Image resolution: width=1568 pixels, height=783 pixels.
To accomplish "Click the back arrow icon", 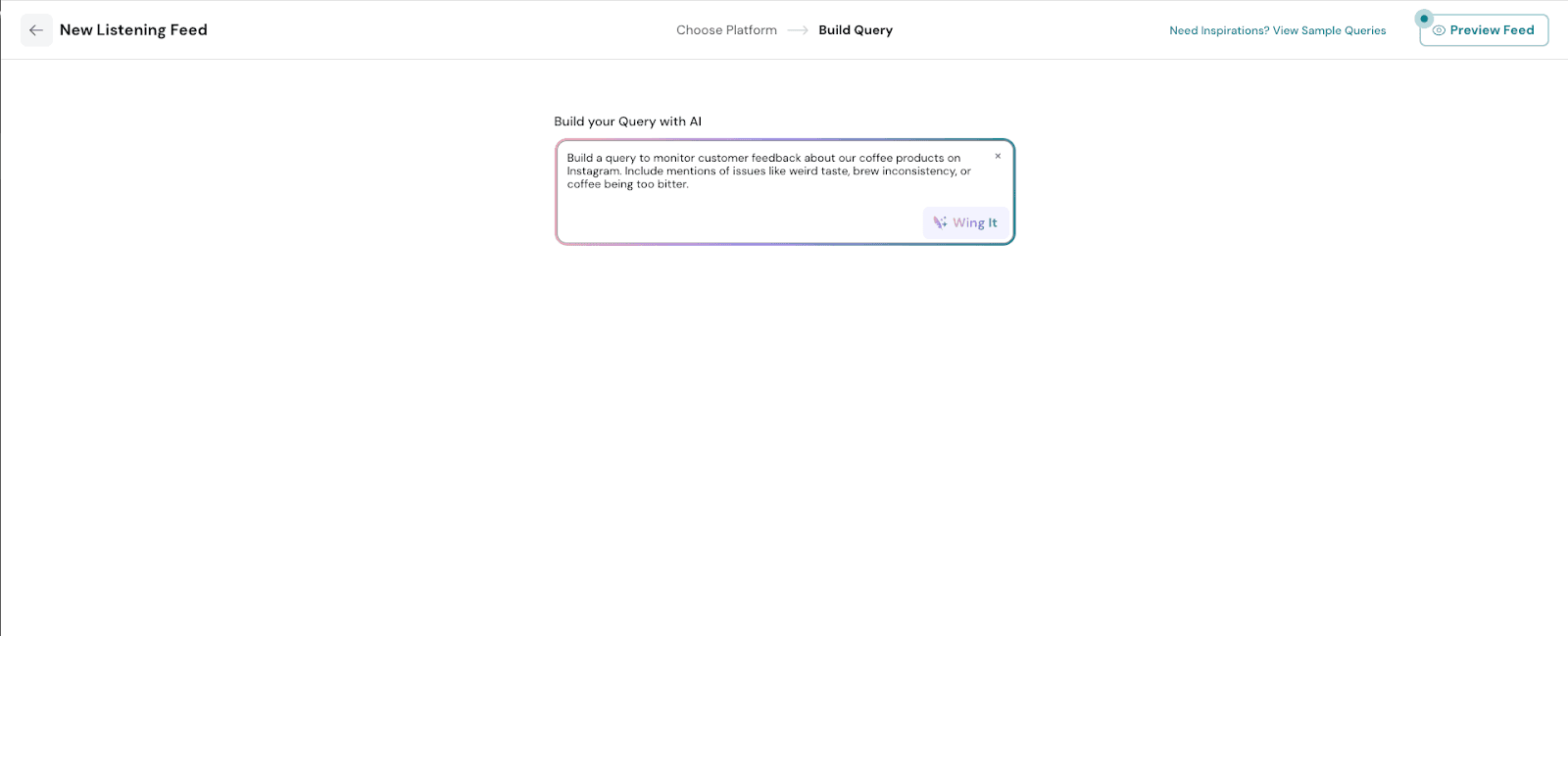I will [x=36, y=30].
